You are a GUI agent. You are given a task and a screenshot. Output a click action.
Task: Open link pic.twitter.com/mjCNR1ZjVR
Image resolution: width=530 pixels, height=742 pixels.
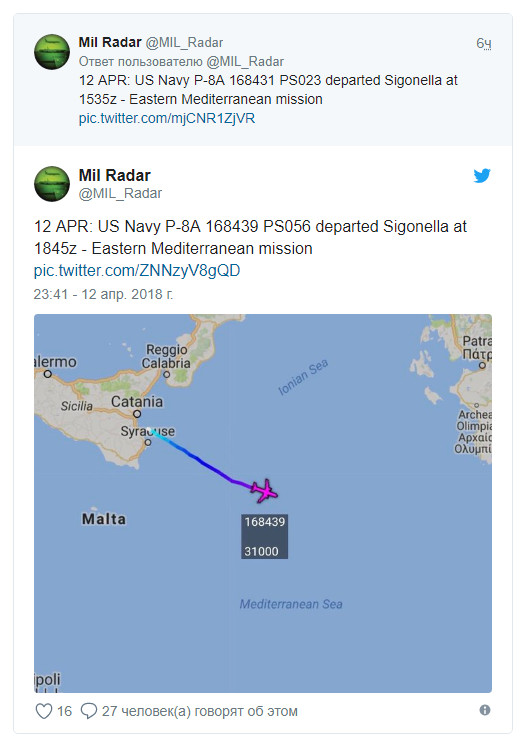tap(167, 118)
